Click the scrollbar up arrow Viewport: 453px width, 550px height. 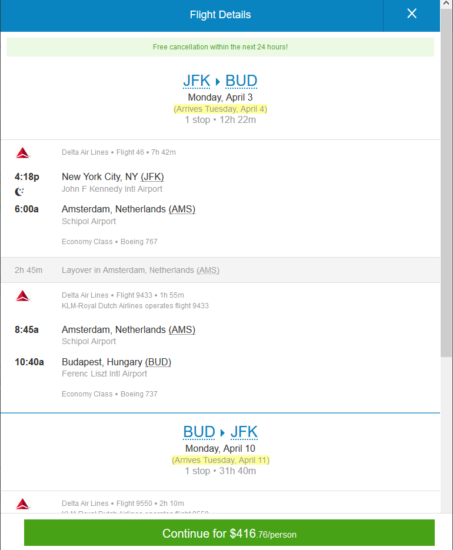446,4
